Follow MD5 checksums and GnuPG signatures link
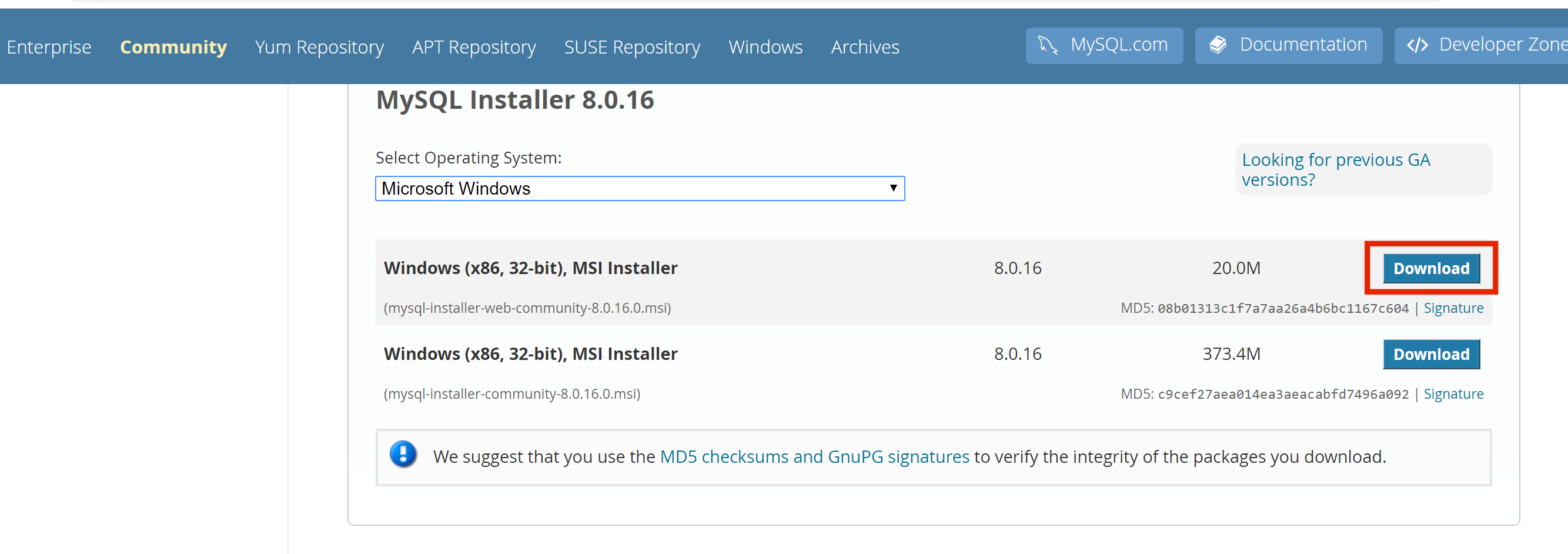 [814, 456]
